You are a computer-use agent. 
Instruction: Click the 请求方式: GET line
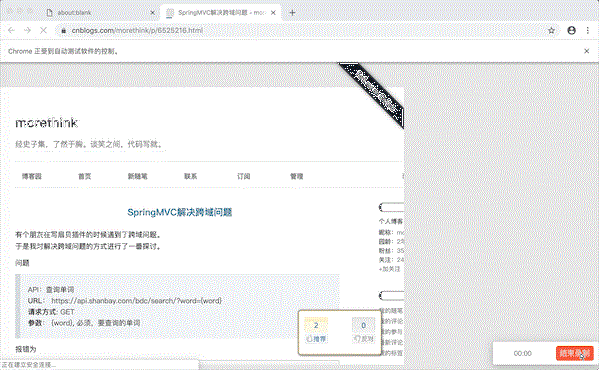[51, 312]
